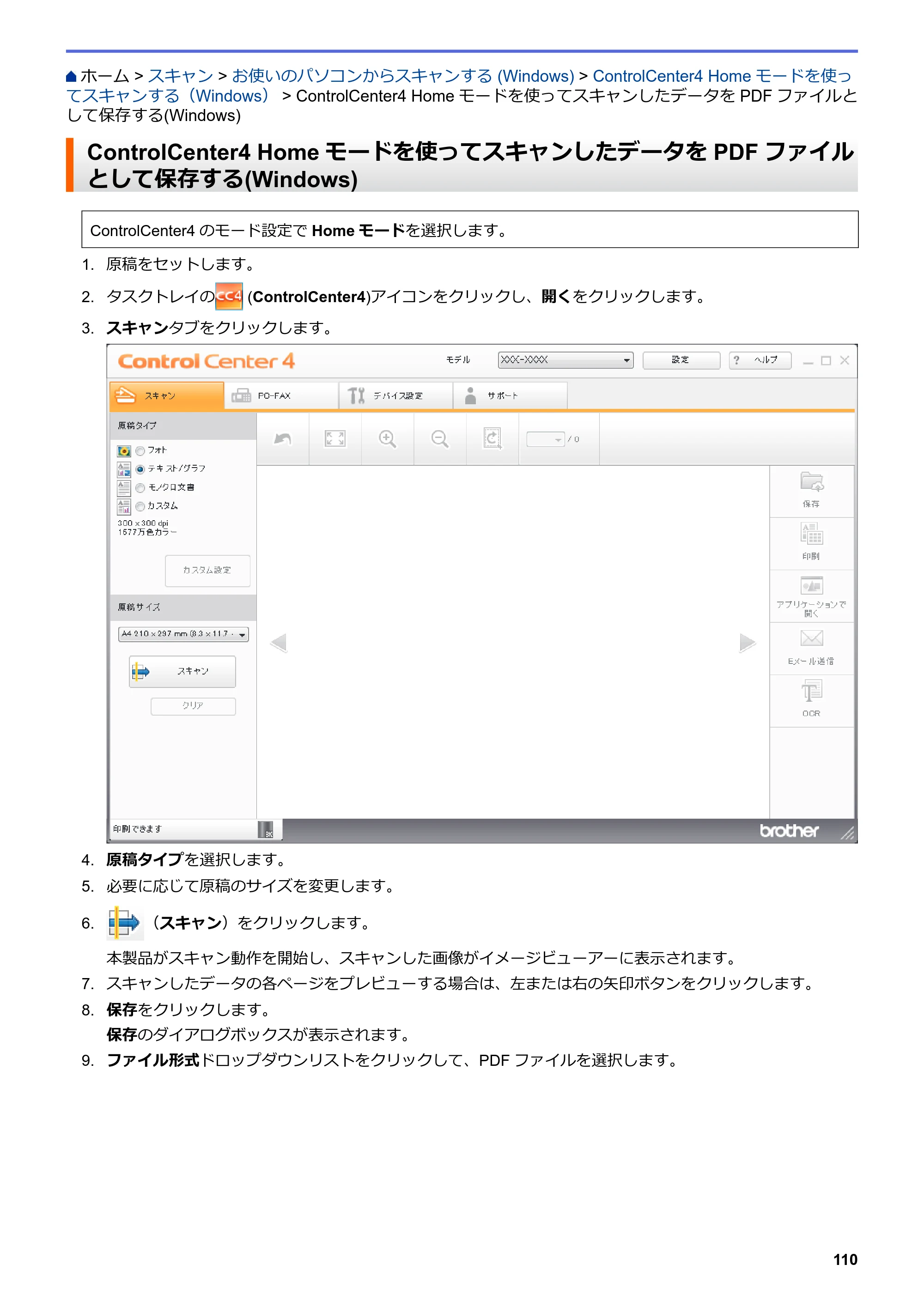Click the home icon in breadcrumb
The image size is (924, 1307).
point(71,76)
